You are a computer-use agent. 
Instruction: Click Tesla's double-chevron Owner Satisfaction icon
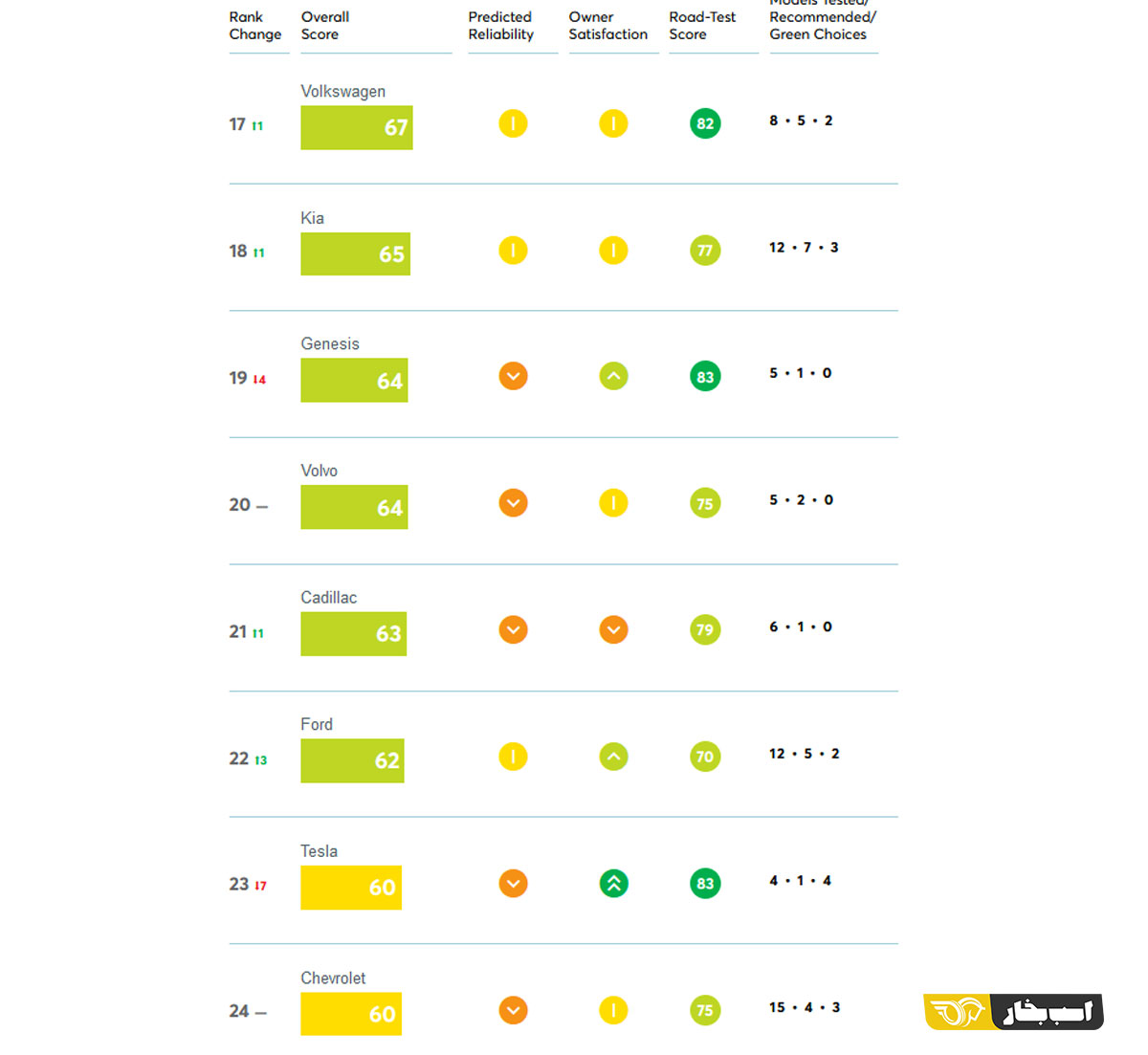point(613,884)
